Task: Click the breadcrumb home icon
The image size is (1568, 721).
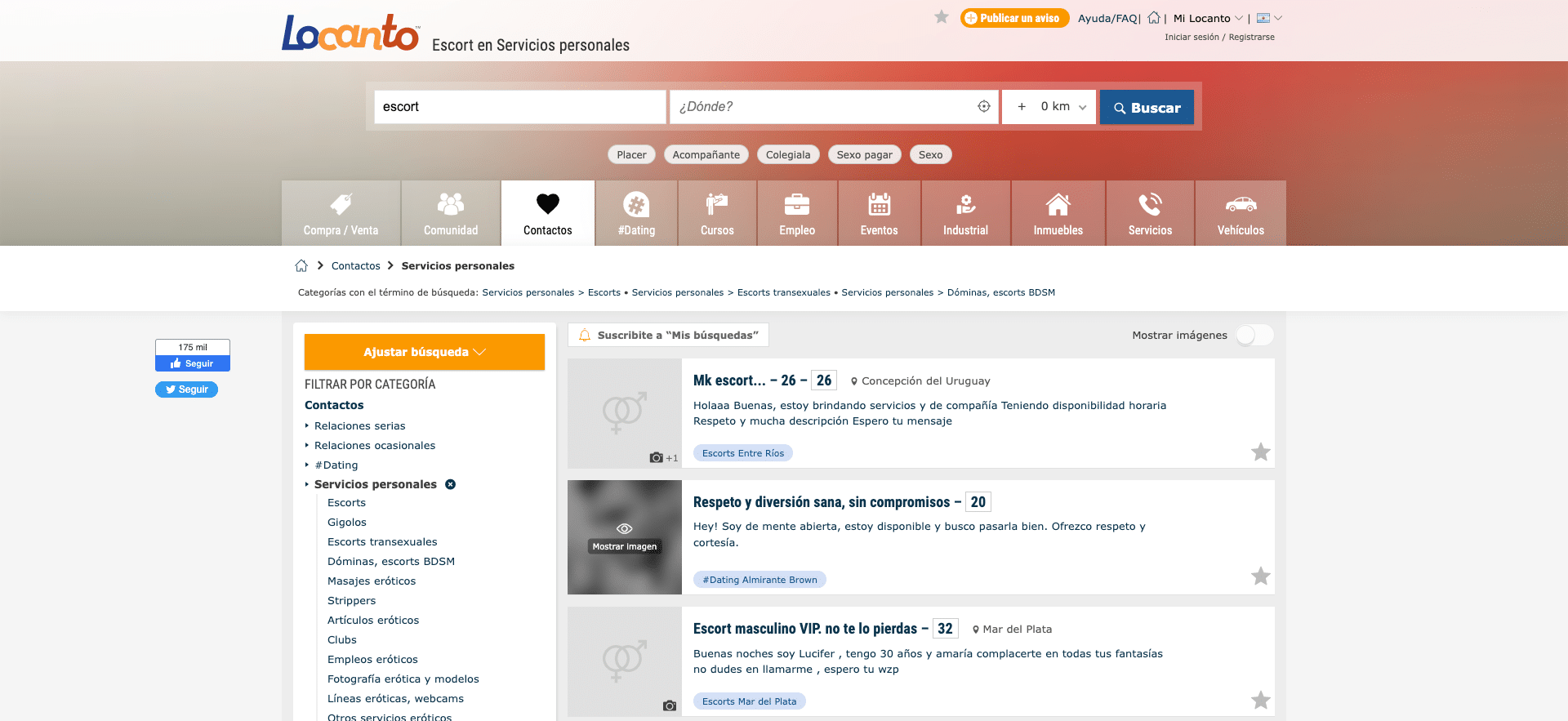Action: [301, 265]
